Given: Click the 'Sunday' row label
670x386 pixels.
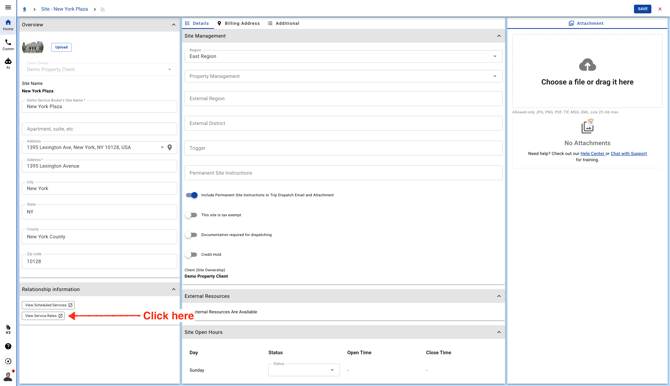Looking at the screenshot, I should click(197, 370).
